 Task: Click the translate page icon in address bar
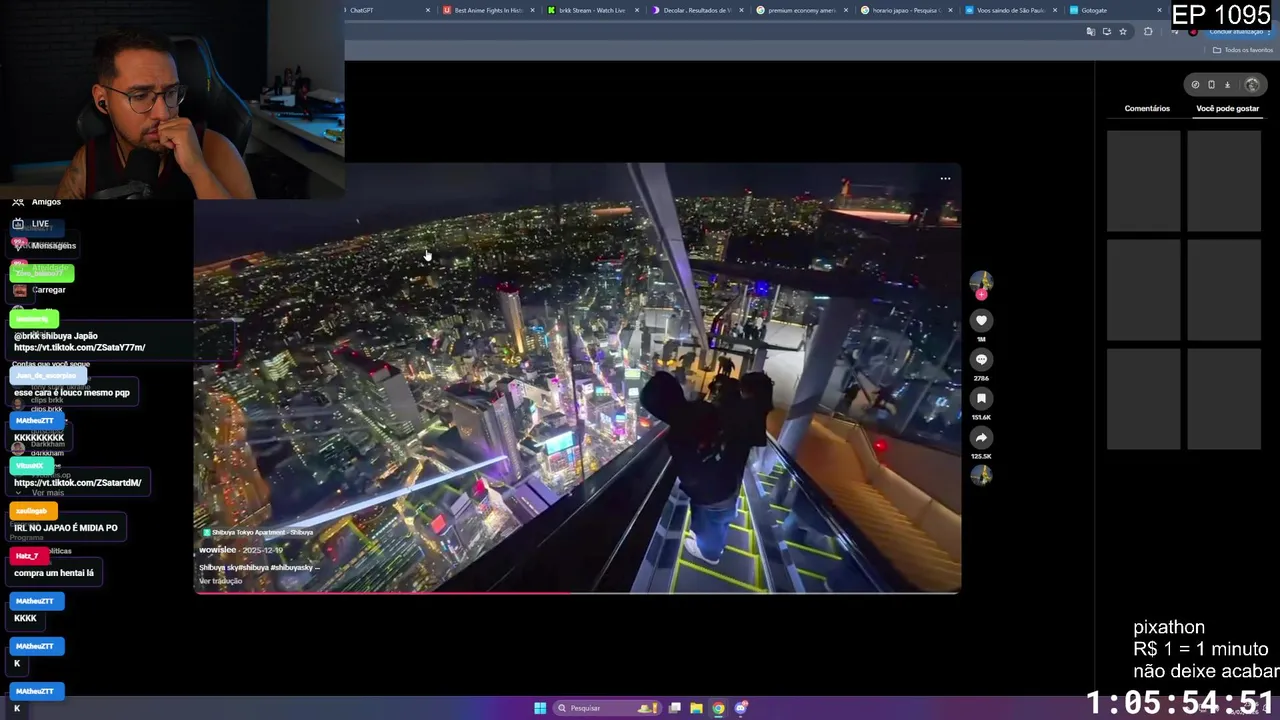click(x=1090, y=32)
